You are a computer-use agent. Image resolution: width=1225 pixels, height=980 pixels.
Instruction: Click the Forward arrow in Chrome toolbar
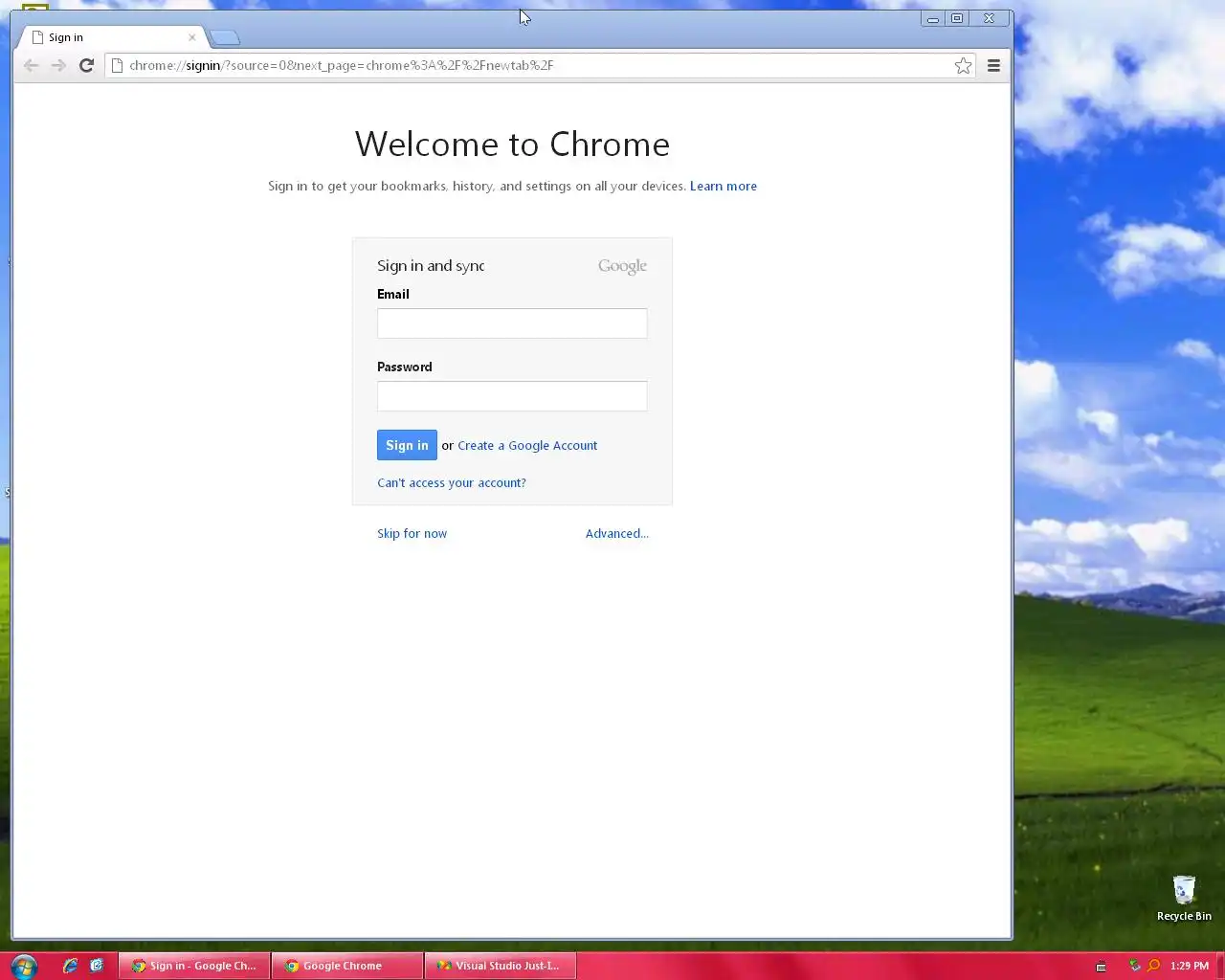pos(58,65)
